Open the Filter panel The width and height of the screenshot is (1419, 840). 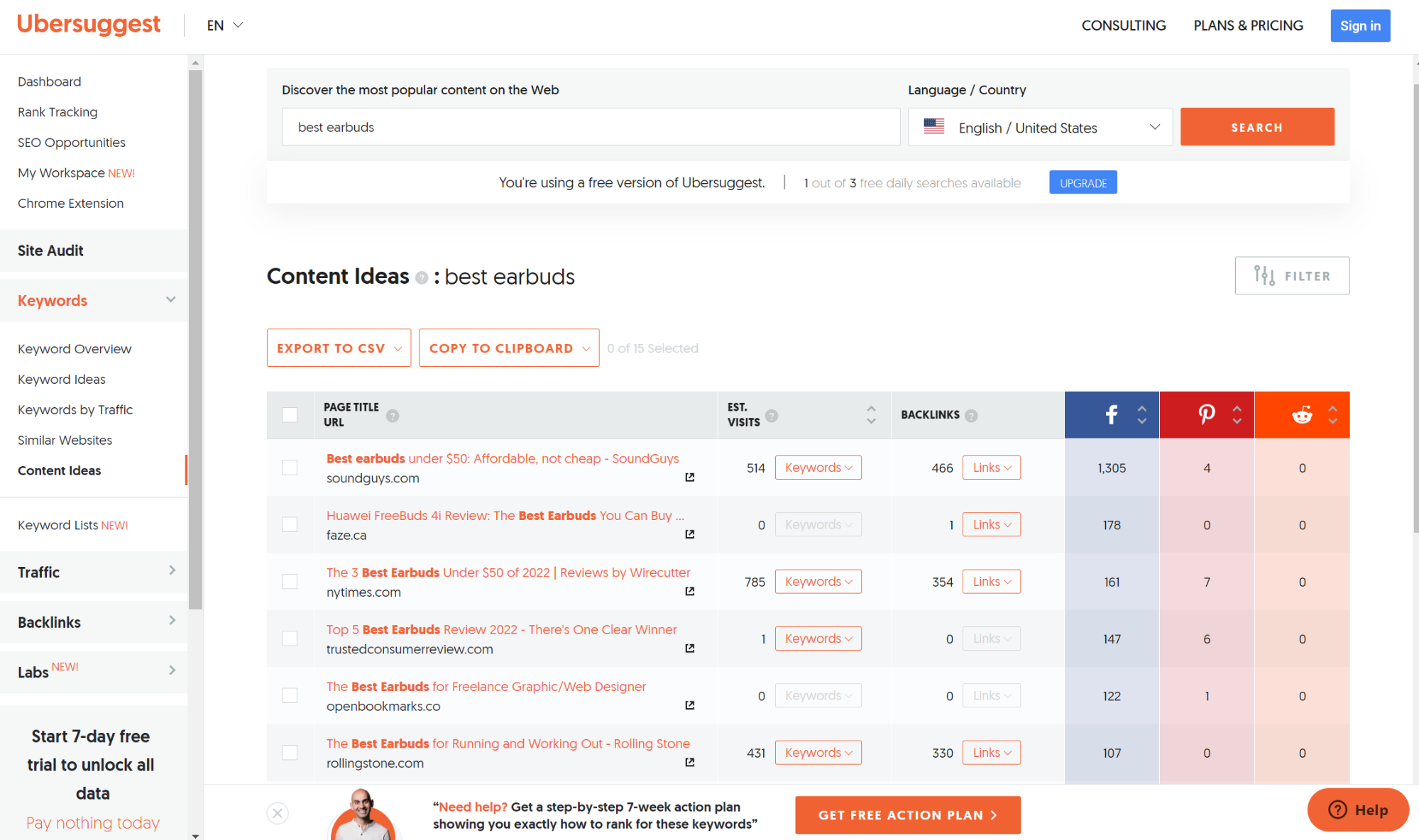pos(1291,275)
